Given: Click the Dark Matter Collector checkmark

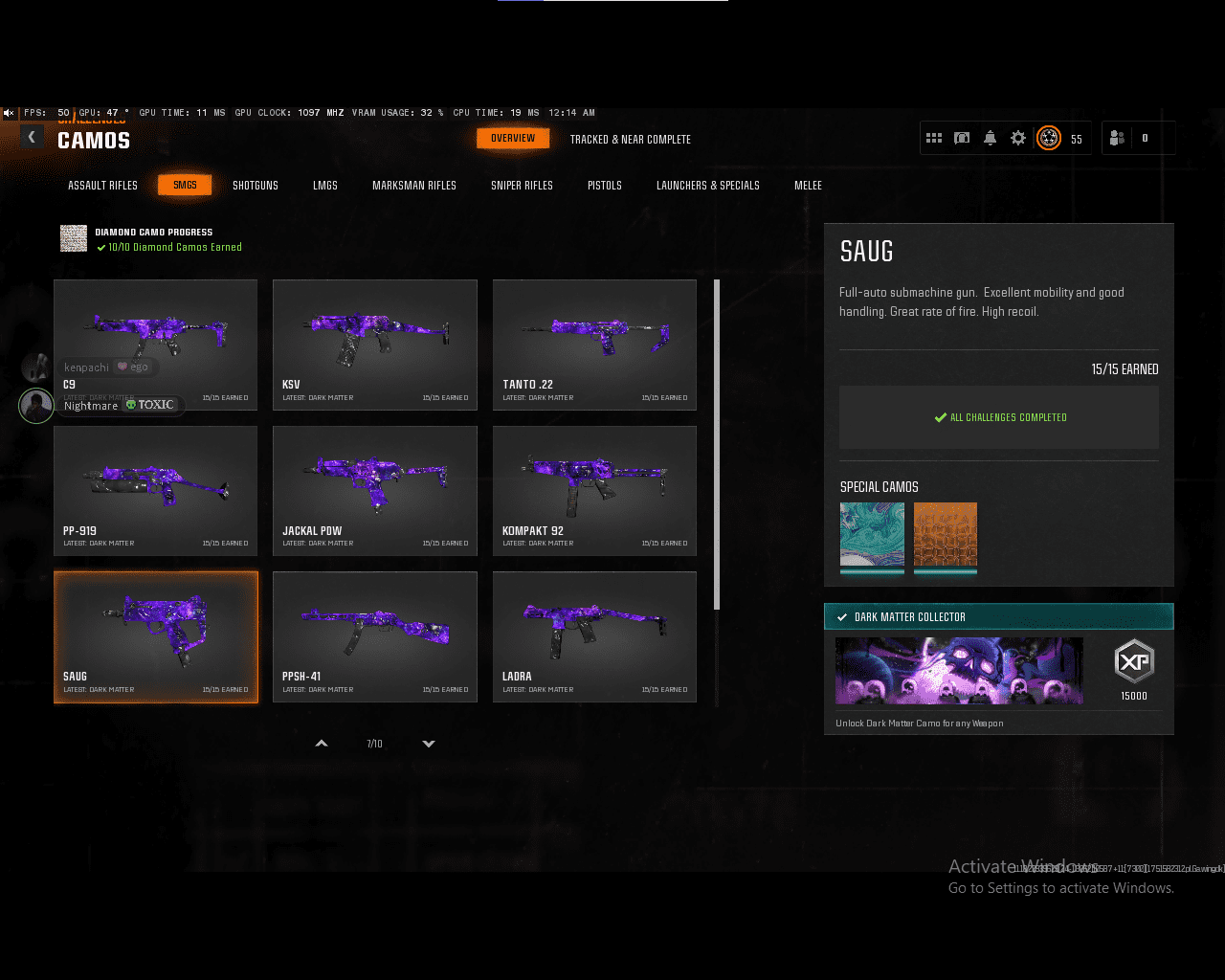Looking at the screenshot, I should (842, 617).
